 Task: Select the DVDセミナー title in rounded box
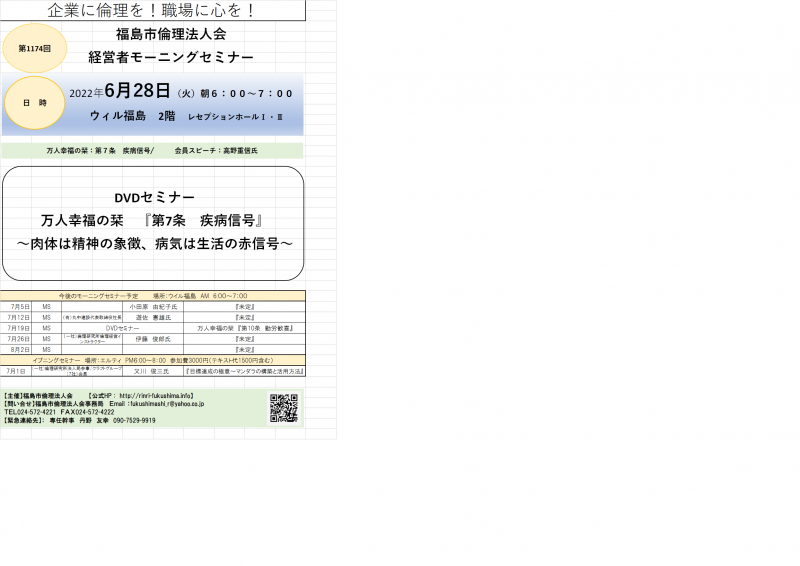[154, 197]
